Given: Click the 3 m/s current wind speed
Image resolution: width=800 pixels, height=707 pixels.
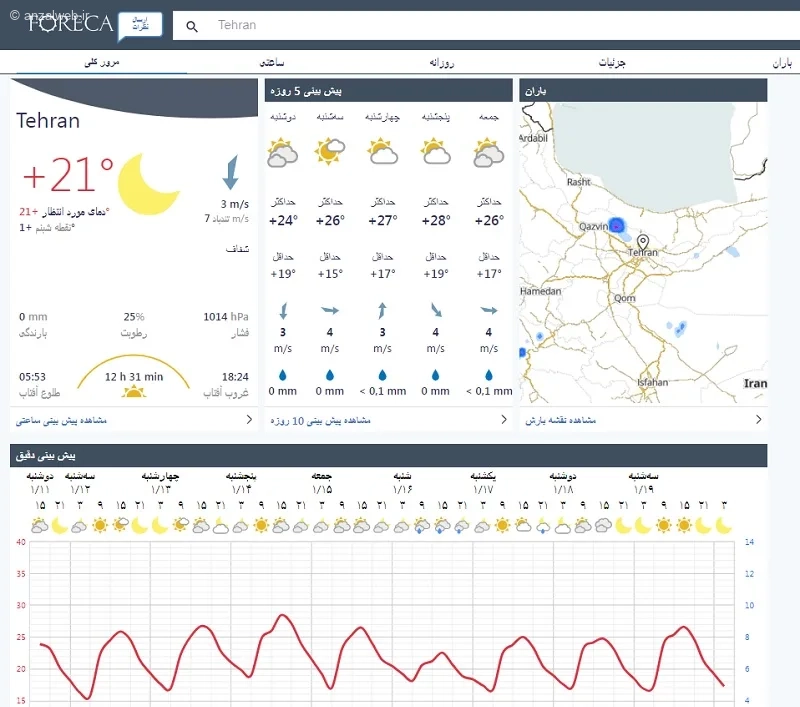Looking at the screenshot, I should coord(235,204).
